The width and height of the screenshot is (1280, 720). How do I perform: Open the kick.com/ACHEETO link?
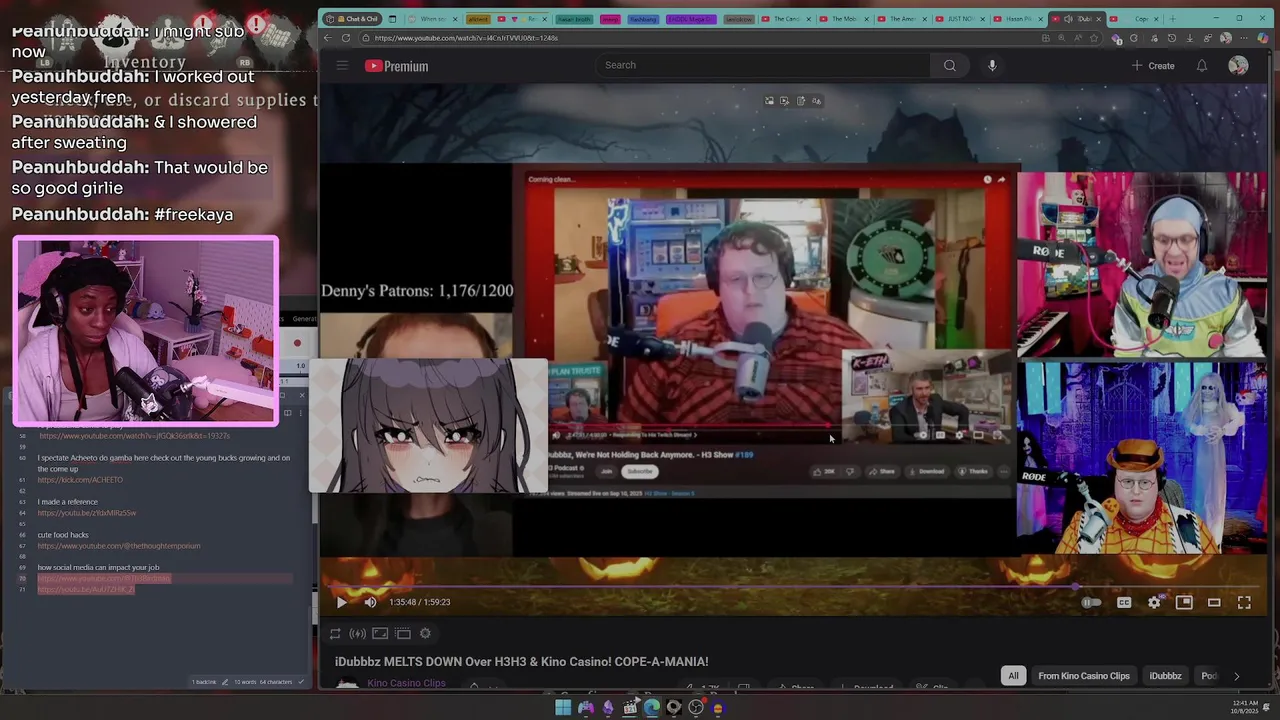click(x=80, y=480)
